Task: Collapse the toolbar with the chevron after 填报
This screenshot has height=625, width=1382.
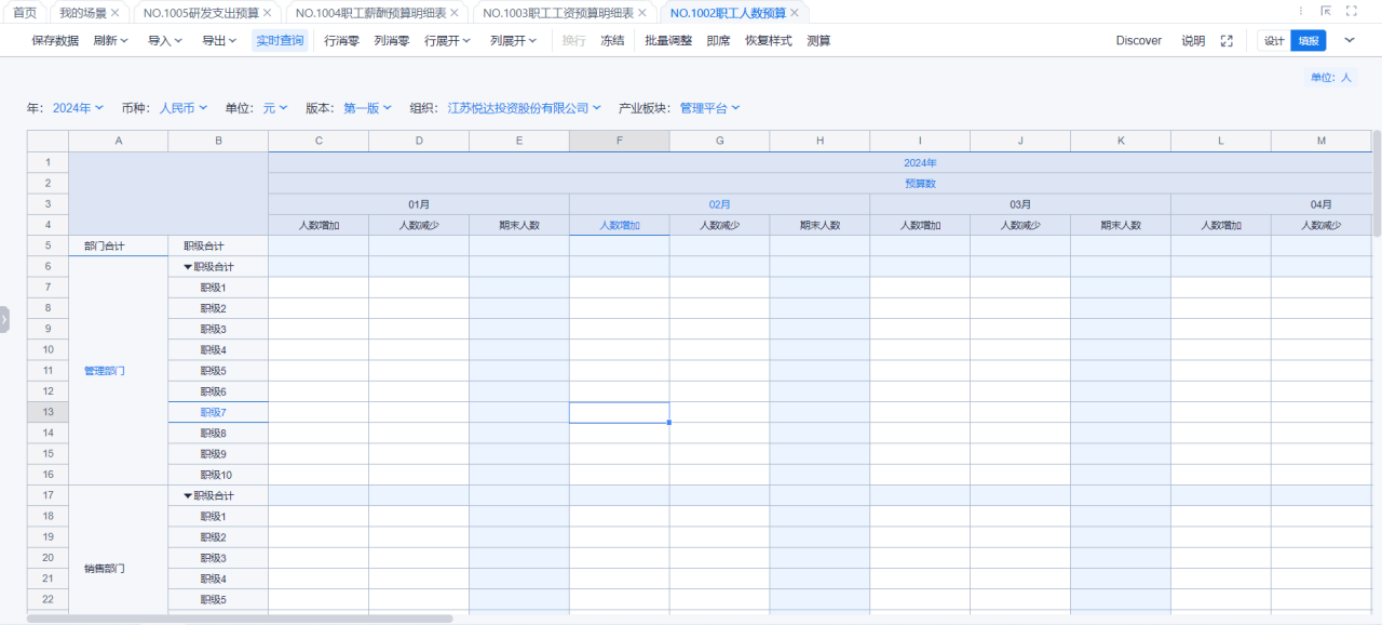Action: click(x=1349, y=41)
